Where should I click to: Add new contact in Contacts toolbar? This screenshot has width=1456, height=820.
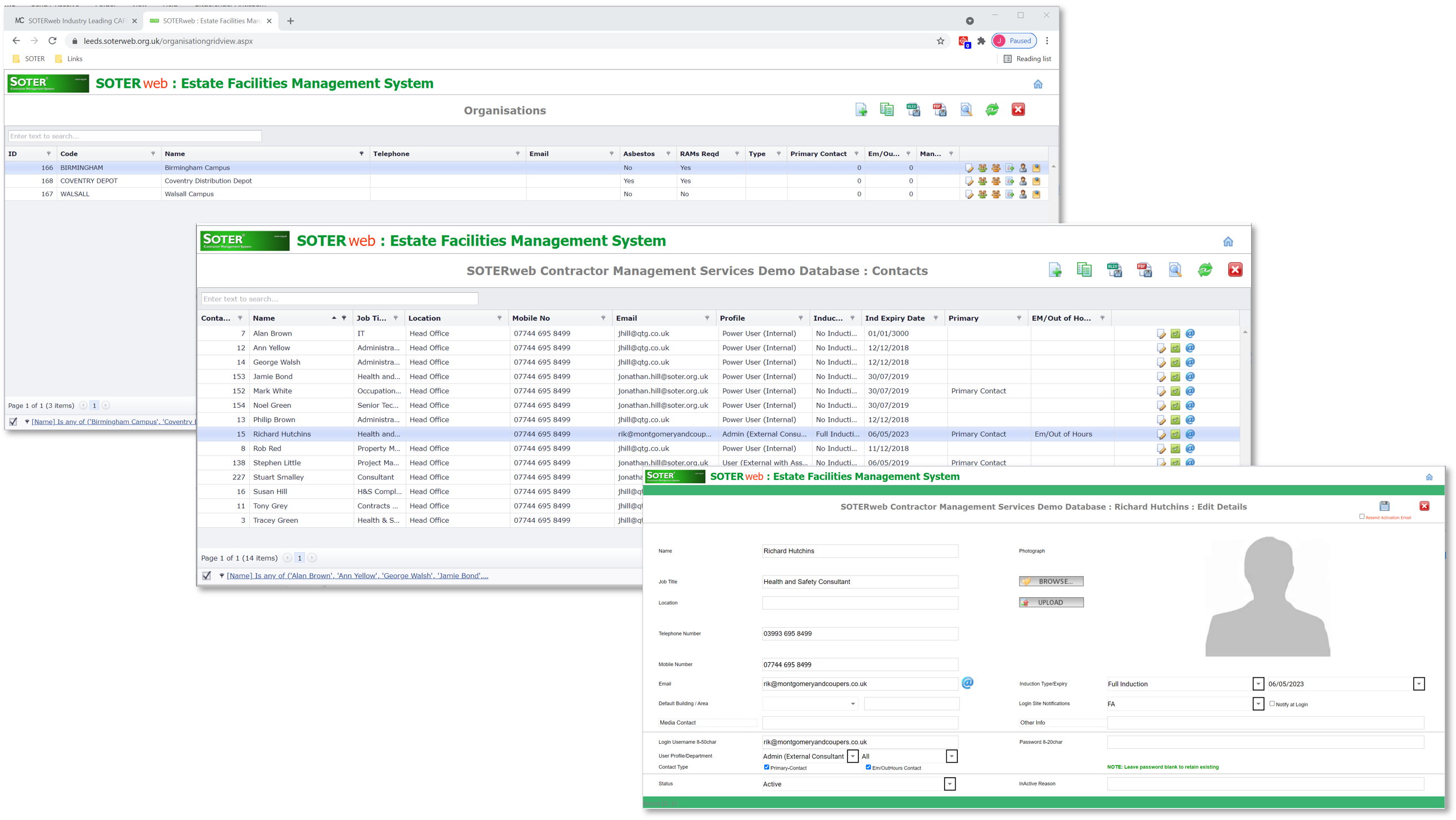(1055, 270)
